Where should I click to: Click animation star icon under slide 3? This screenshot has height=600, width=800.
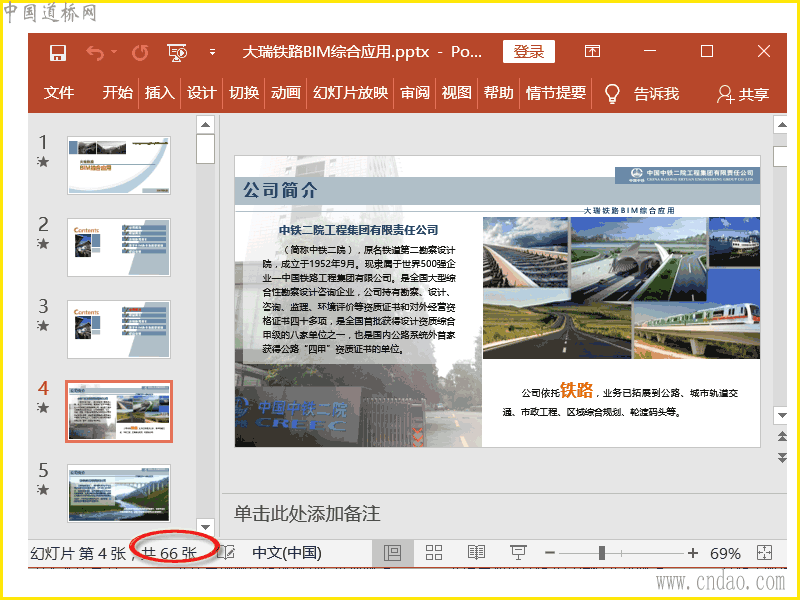pyautogui.click(x=43, y=326)
